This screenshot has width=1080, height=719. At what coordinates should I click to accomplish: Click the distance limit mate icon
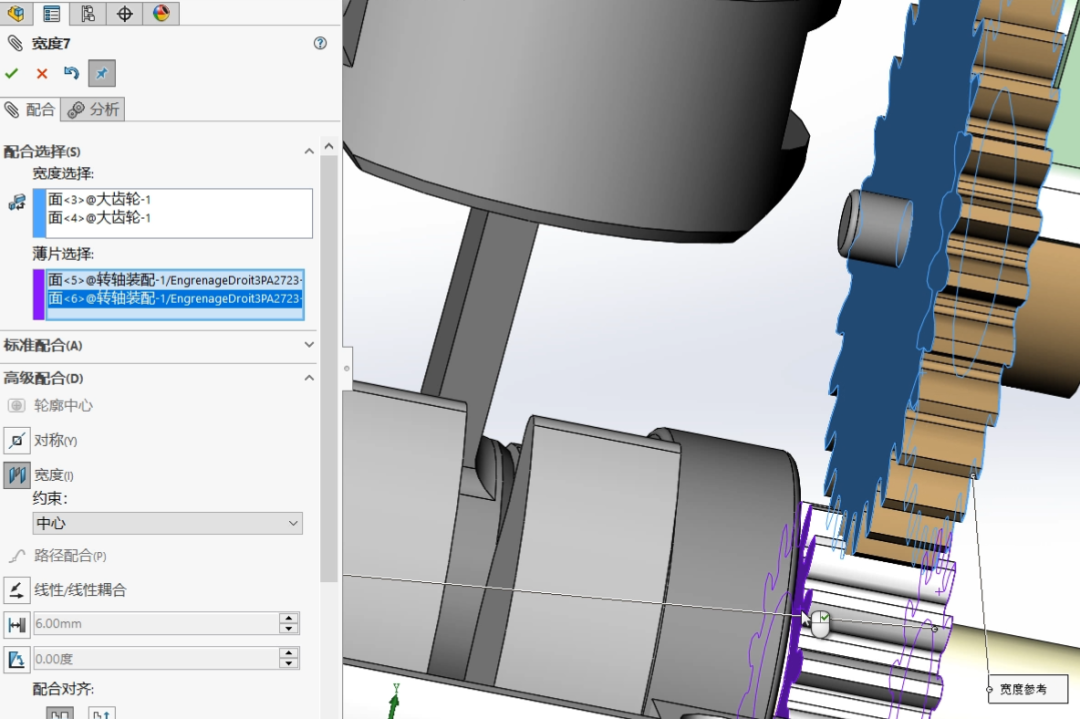tap(17, 625)
